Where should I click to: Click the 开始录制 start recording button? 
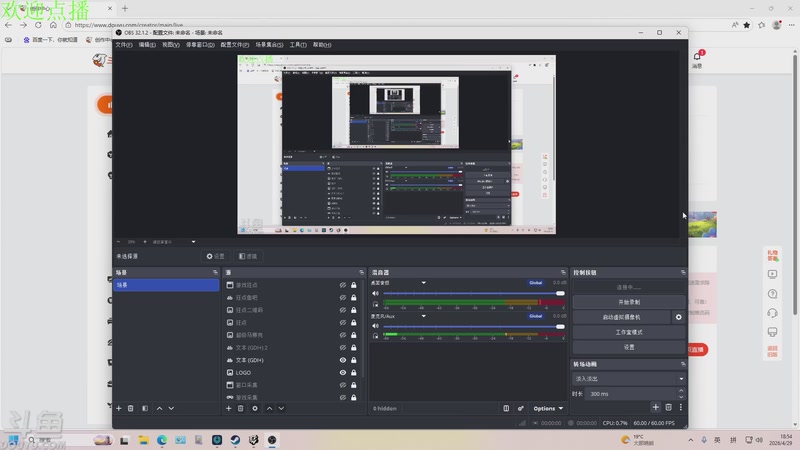click(x=629, y=302)
